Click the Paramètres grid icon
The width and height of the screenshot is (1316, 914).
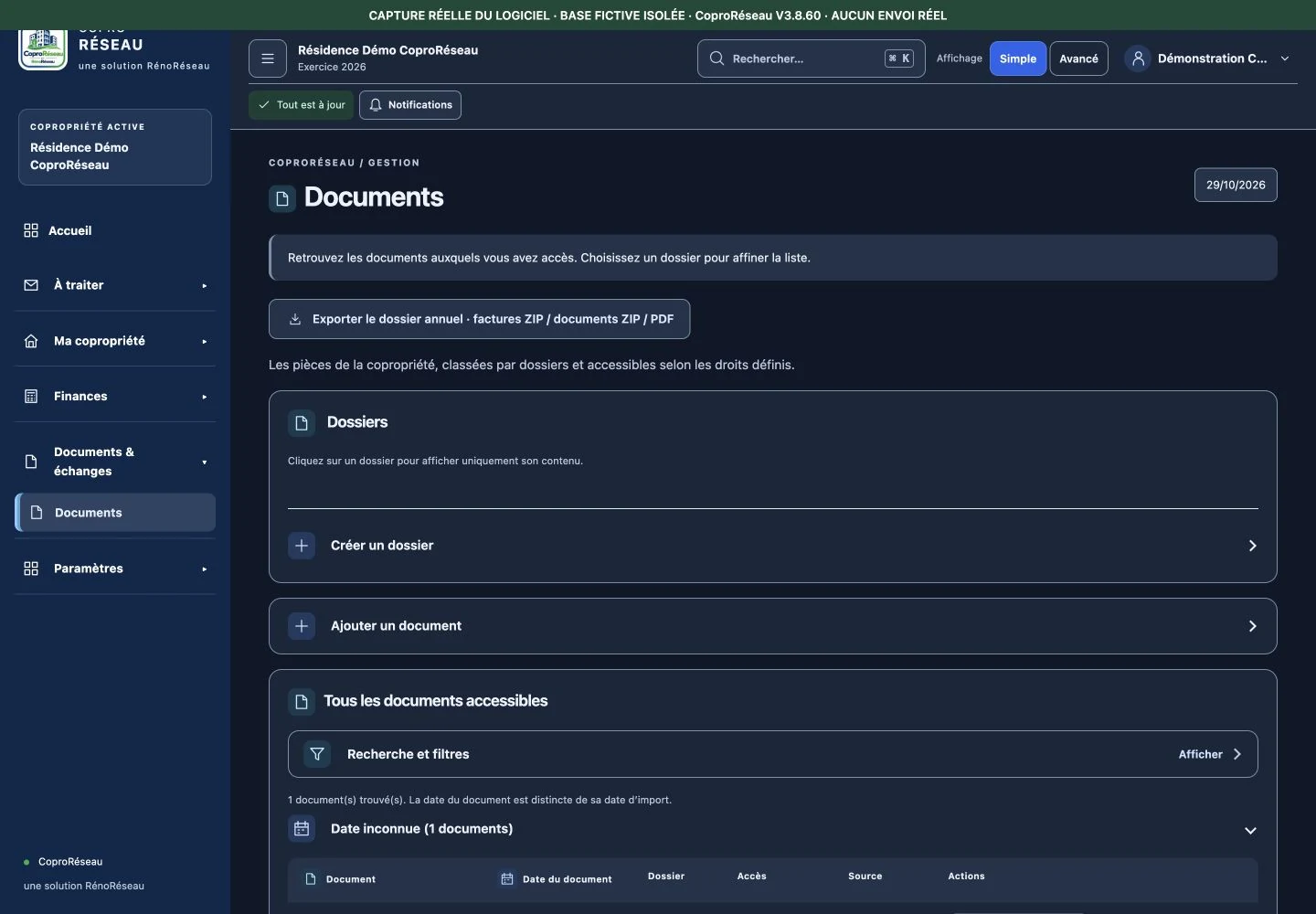tap(31, 569)
